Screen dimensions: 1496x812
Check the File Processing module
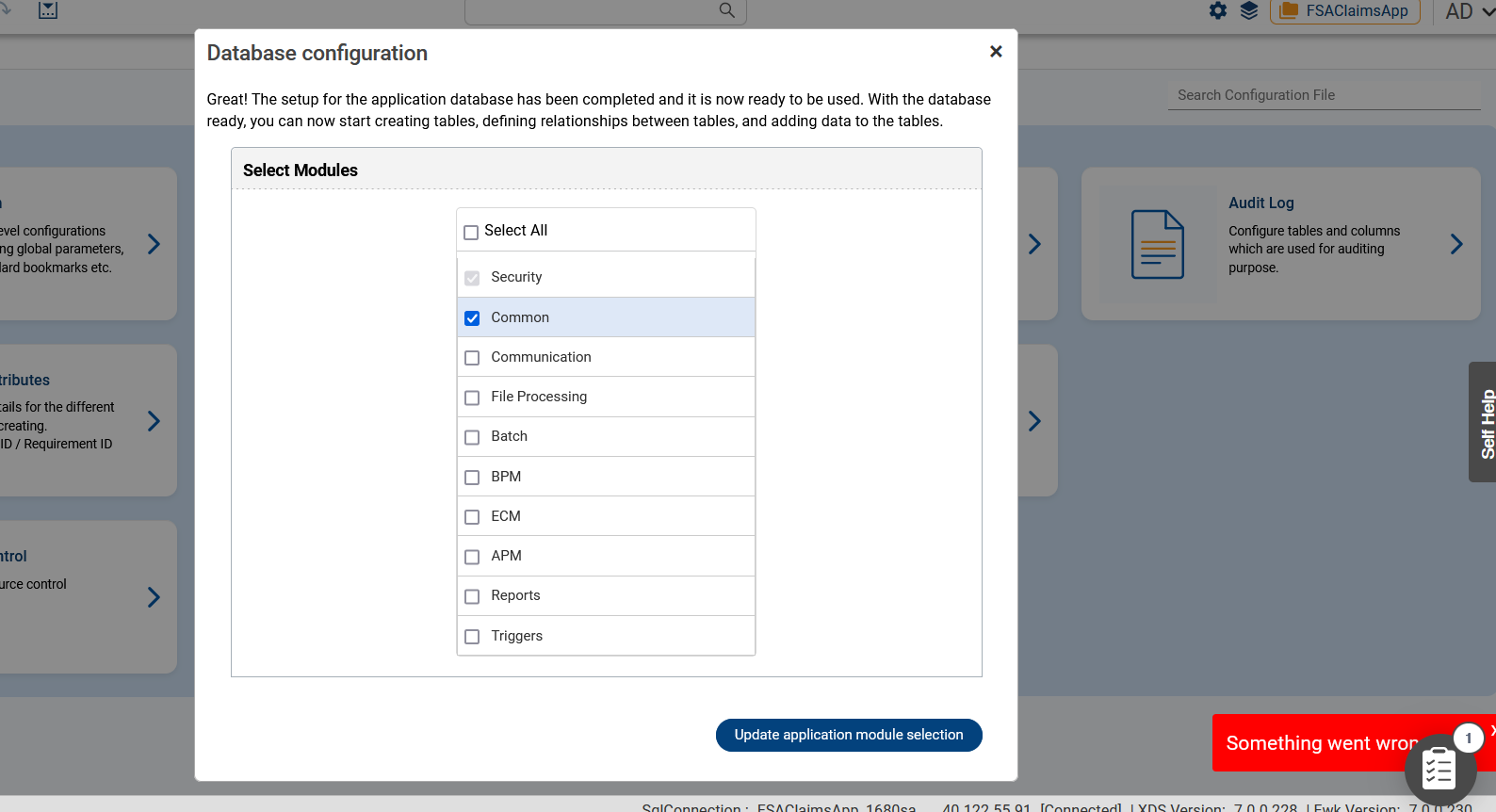click(472, 398)
